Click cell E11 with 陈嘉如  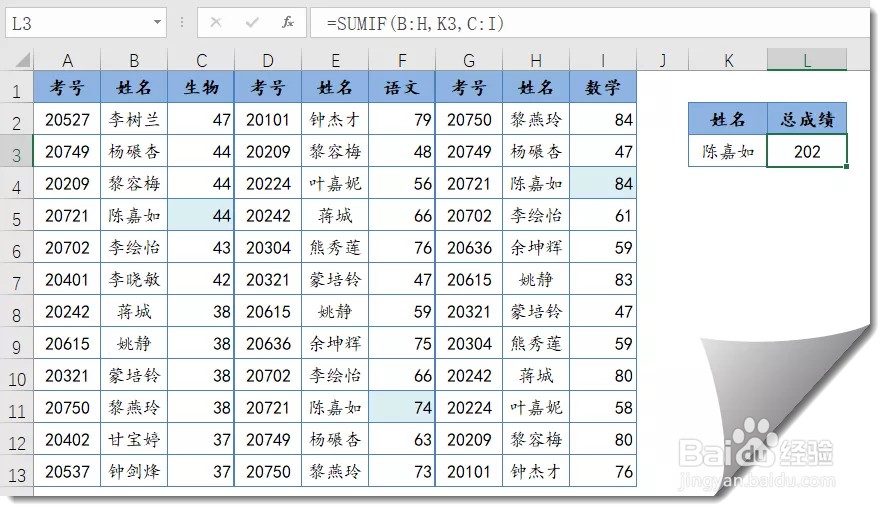coord(335,407)
